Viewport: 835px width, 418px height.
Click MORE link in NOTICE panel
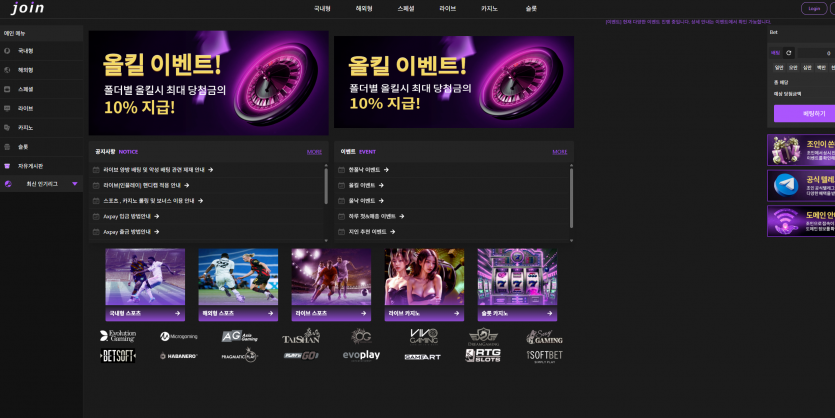click(314, 152)
